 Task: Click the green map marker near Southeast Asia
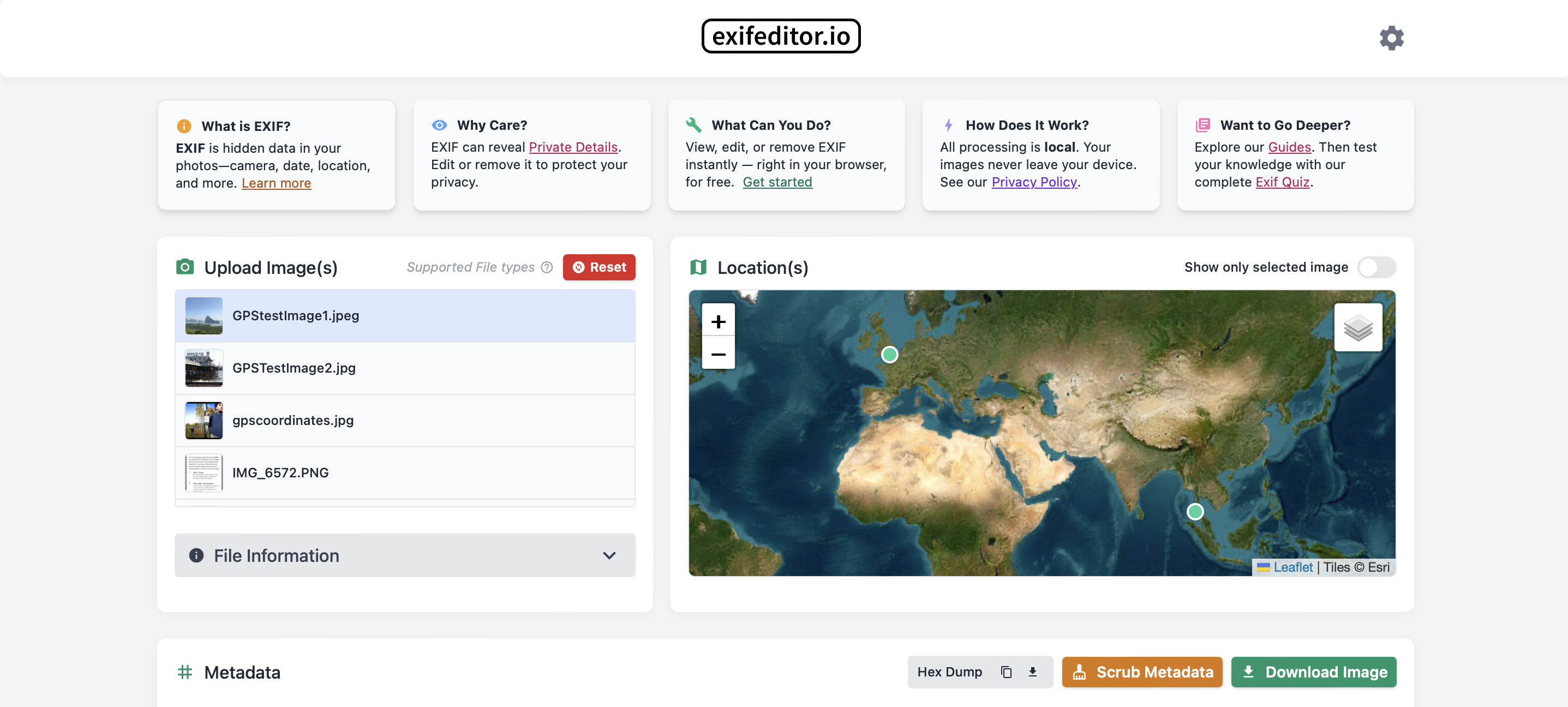[x=1195, y=512]
